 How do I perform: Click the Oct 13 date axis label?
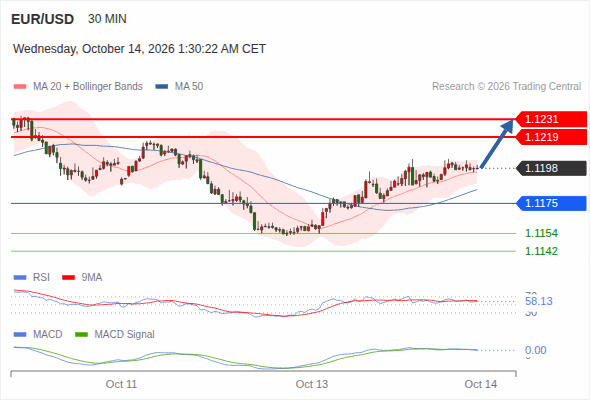pos(312,384)
